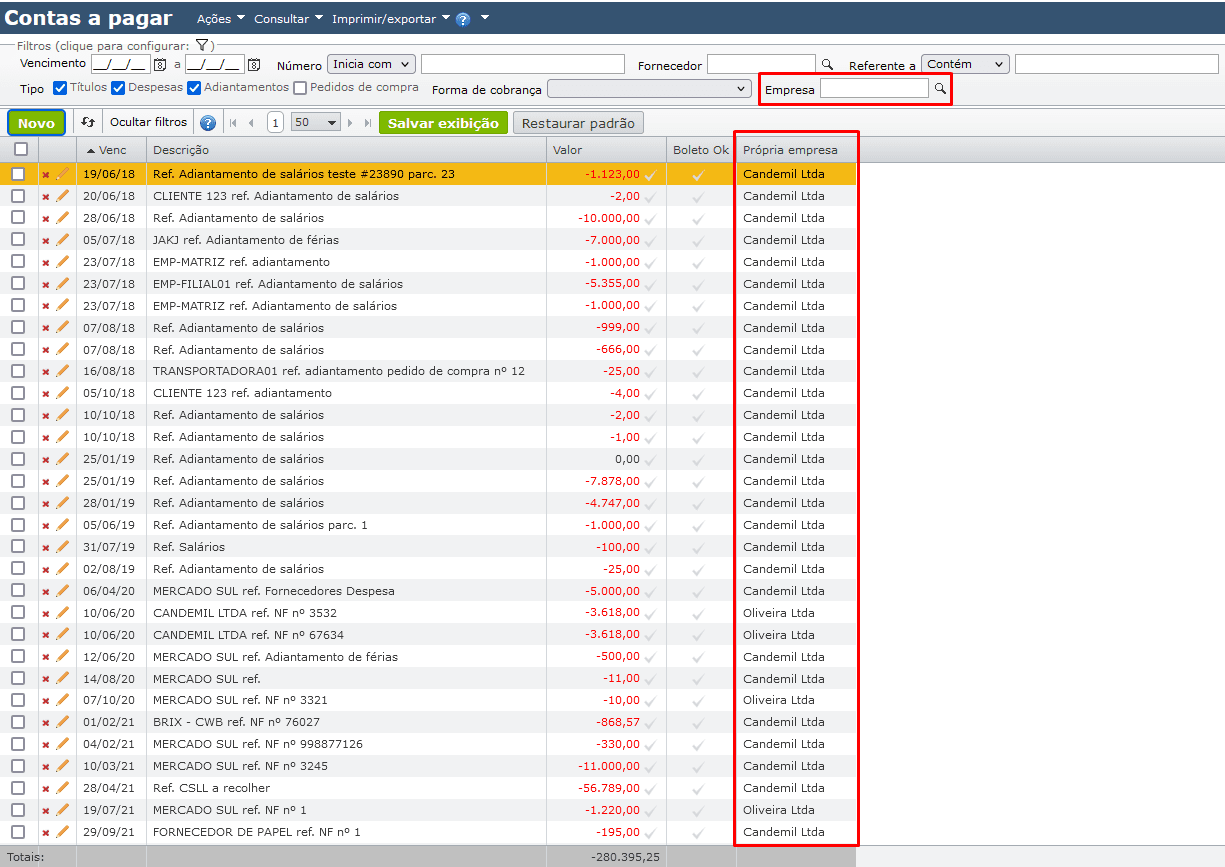The height and width of the screenshot is (867, 1225).
Task: Click the Restaurar padrão button
Action: tap(578, 123)
